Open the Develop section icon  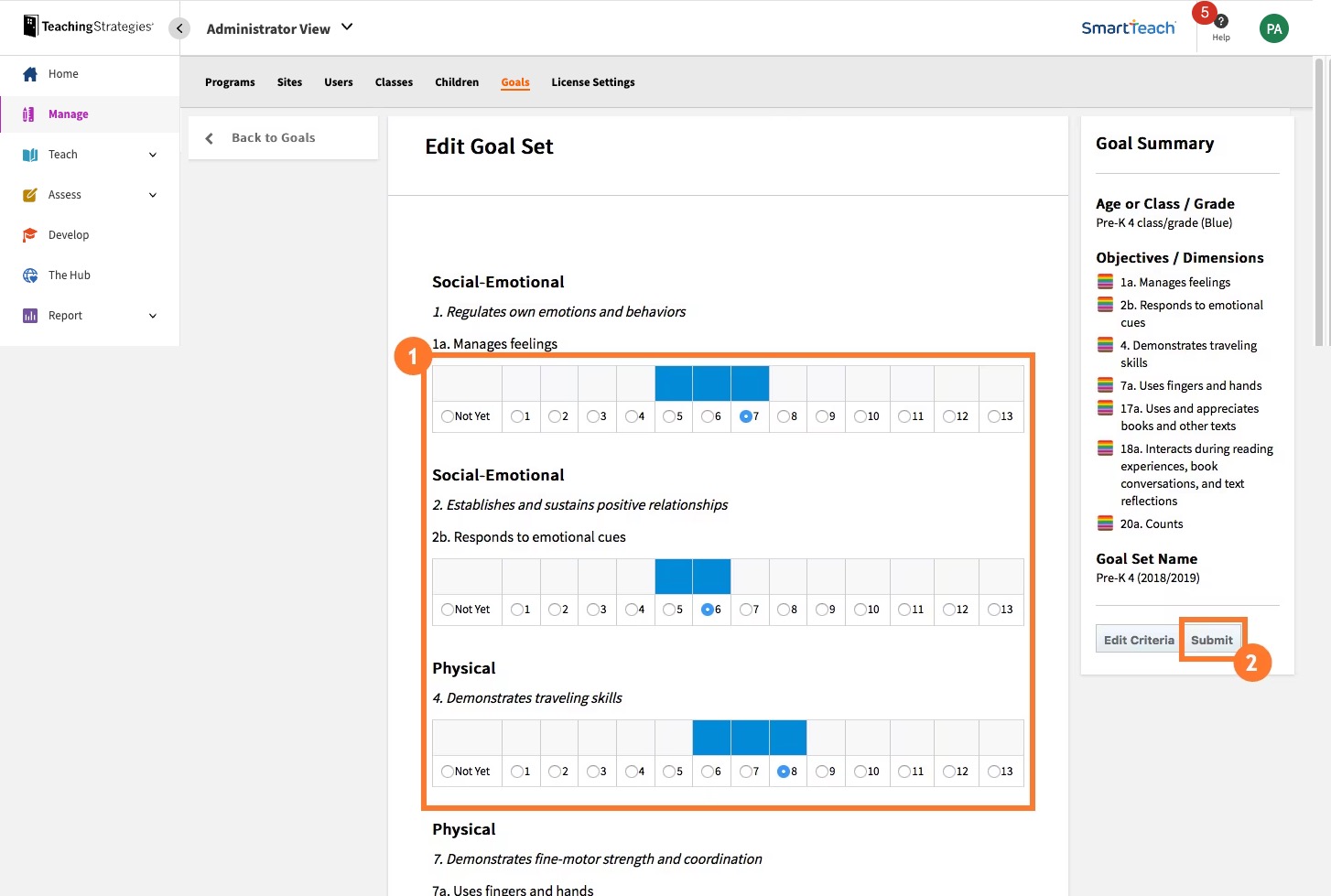[30, 234]
